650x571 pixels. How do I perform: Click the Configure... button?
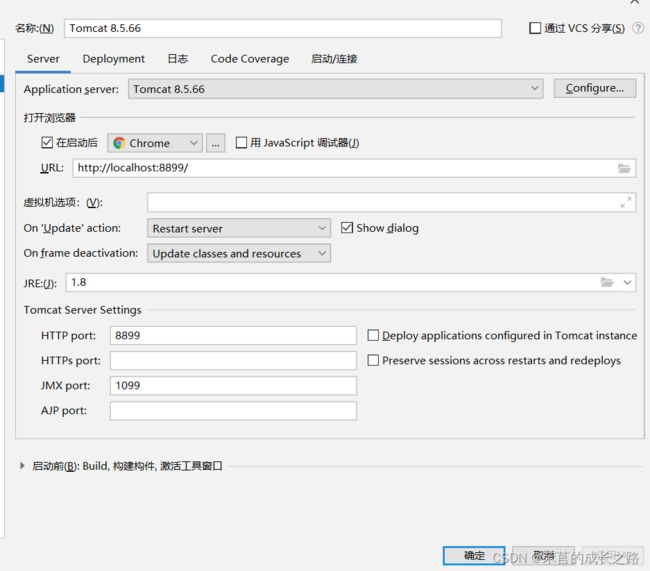click(x=594, y=88)
